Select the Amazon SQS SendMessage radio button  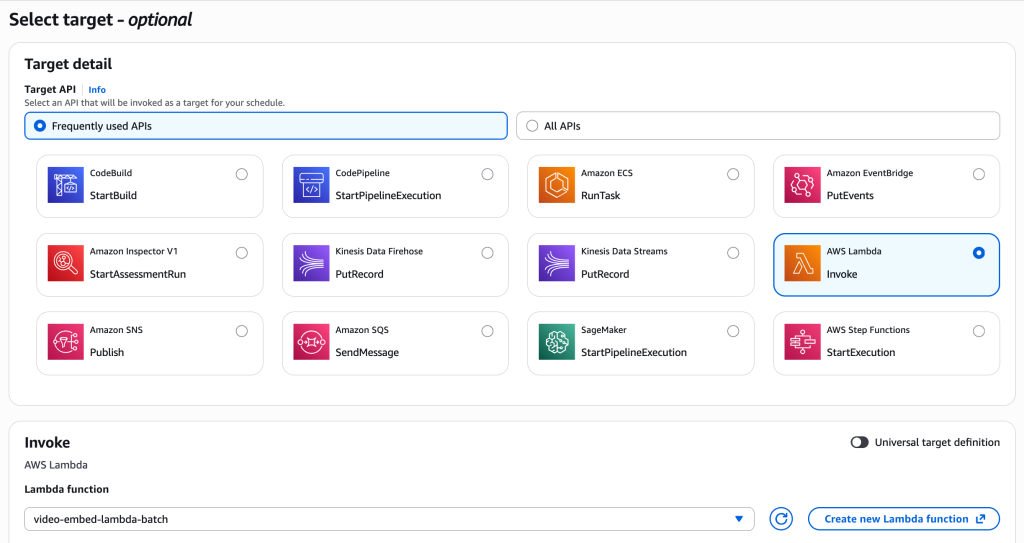pos(487,331)
